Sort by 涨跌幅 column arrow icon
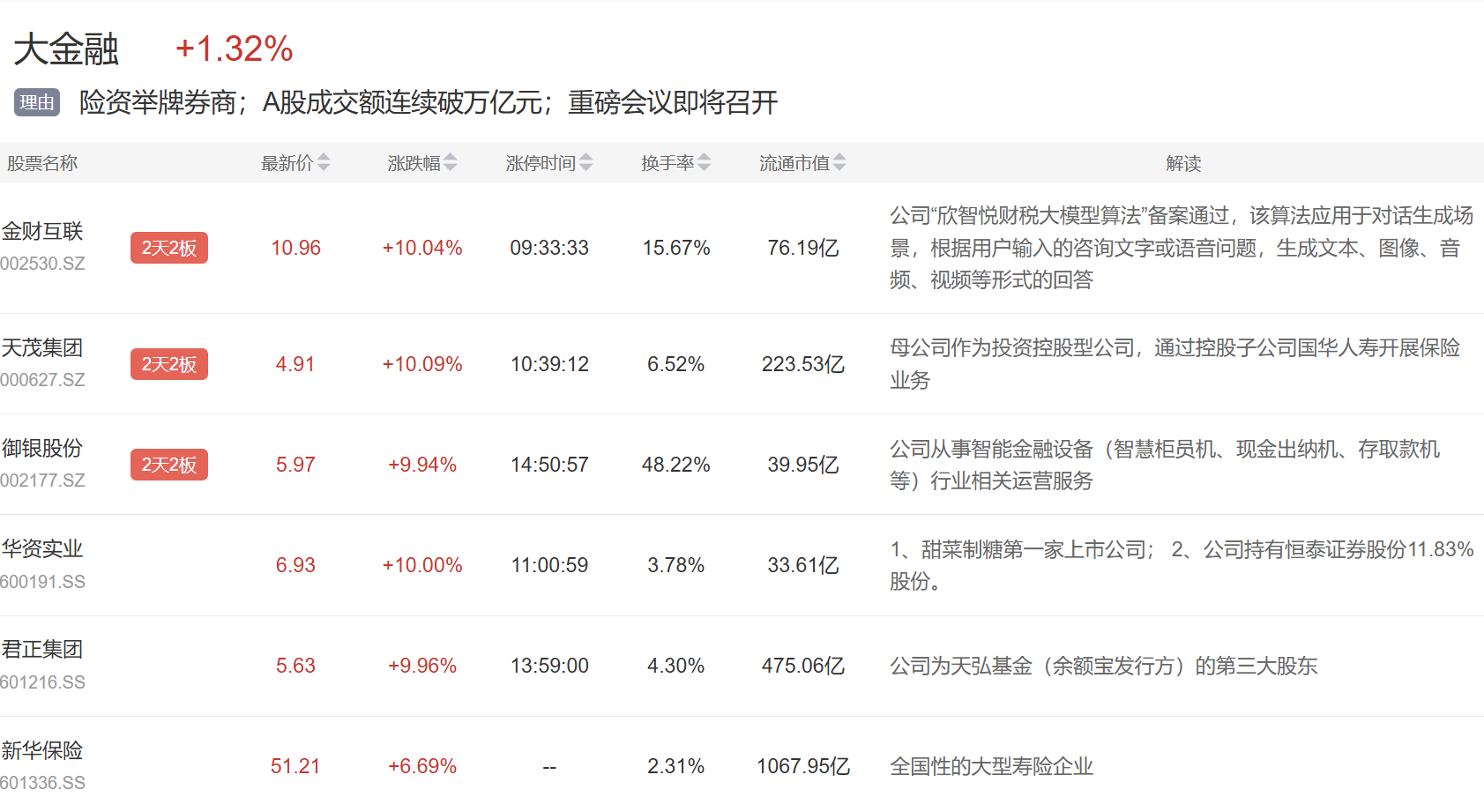The width and height of the screenshot is (1484, 812). (451, 163)
